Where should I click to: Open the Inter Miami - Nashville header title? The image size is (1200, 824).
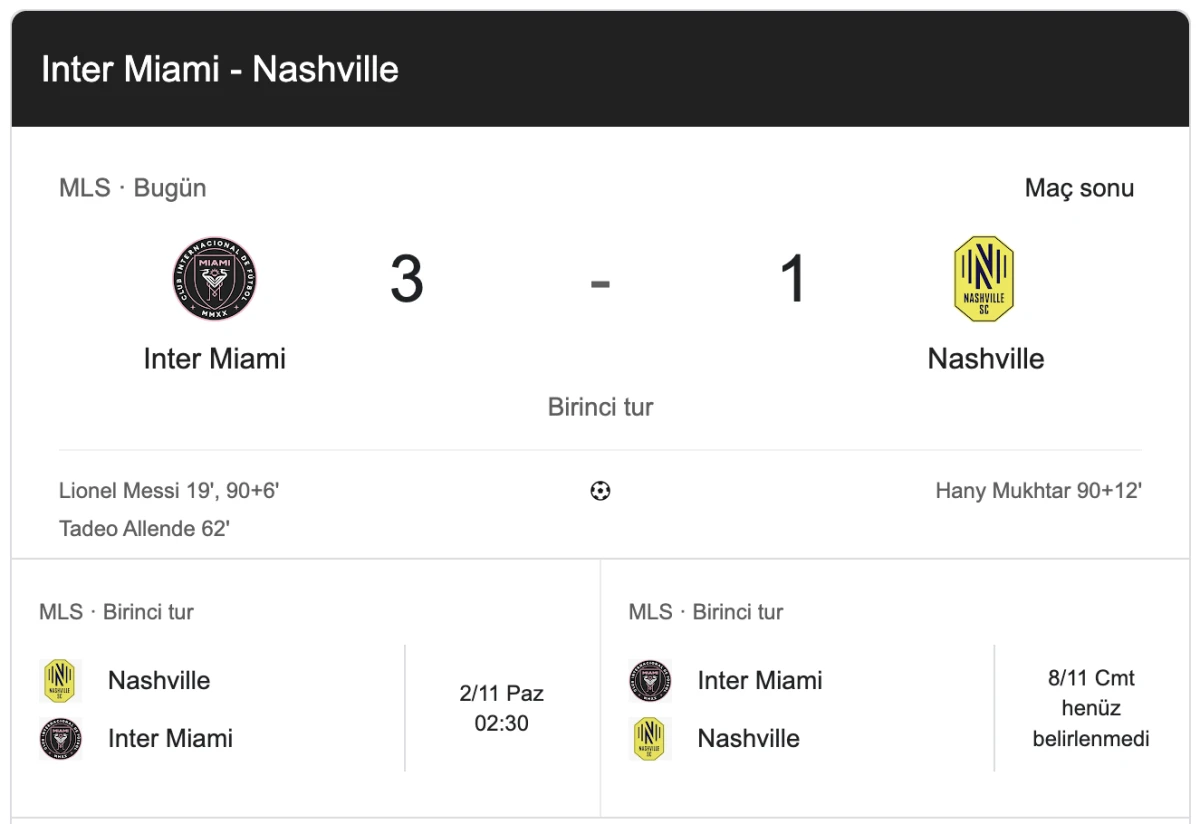[220, 69]
